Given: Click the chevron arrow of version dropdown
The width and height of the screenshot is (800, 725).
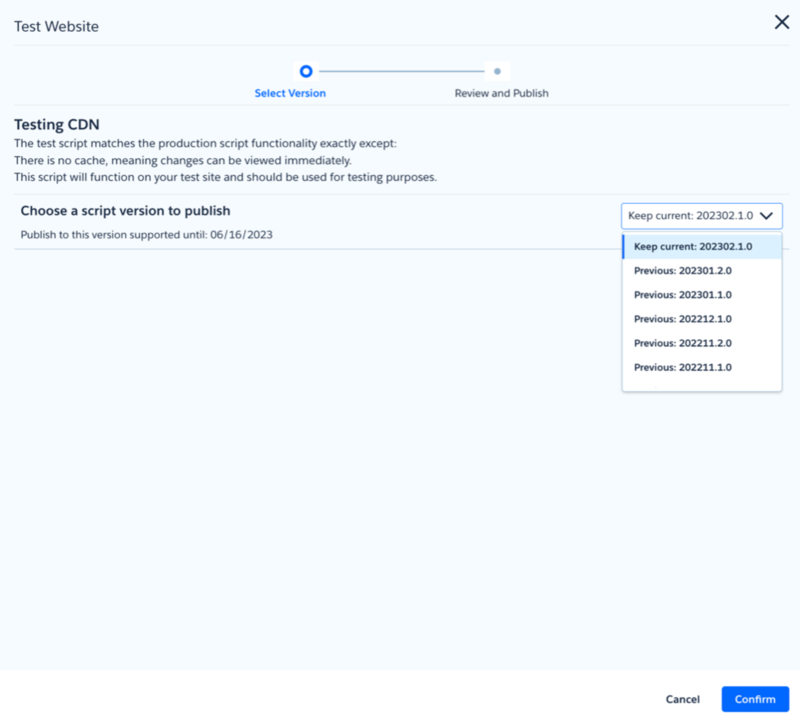Looking at the screenshot, I should [x=767, y=216].
